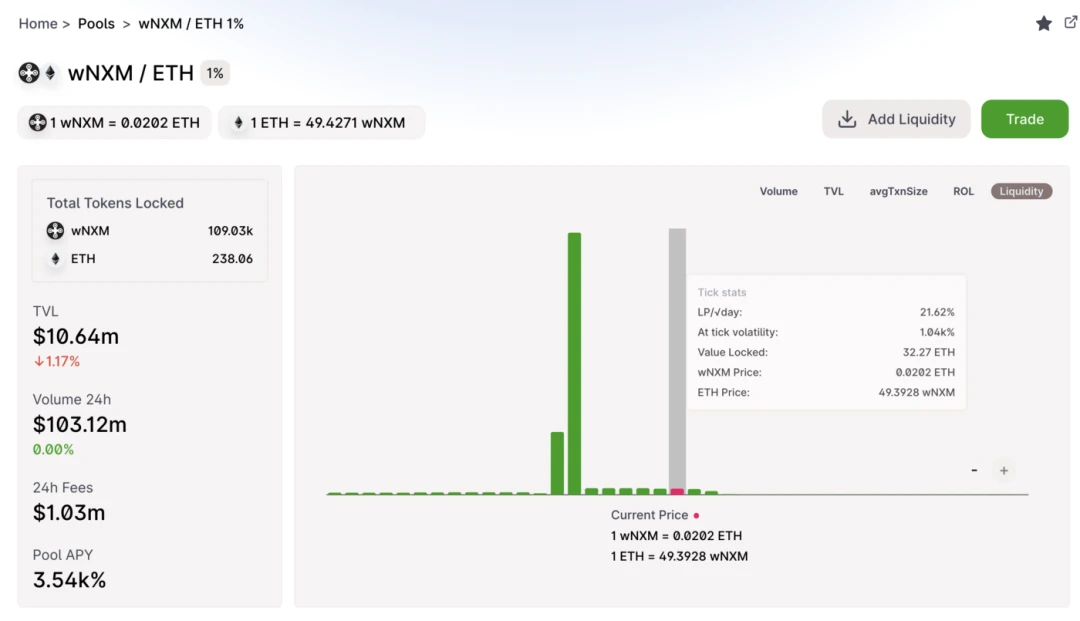Viewport: 1080px width, 621px height.
Task: Navigate to Pools breadcrumb
Action: pyautogui.click(x=96, y=23)
